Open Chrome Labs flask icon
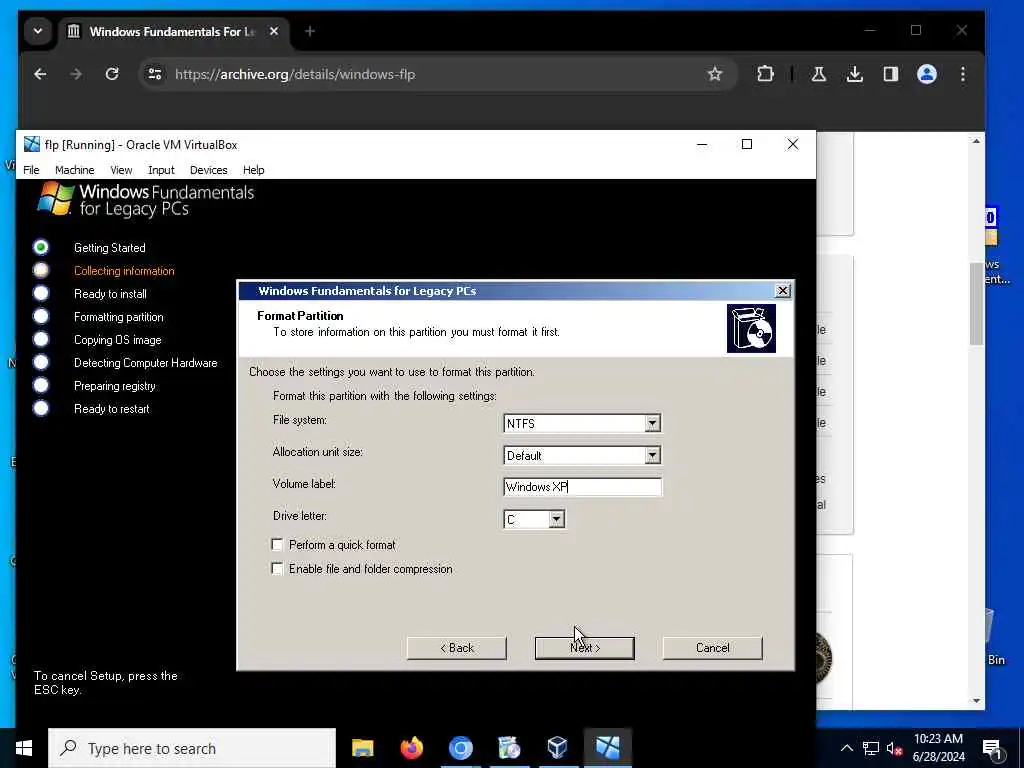This screenshot has height=768, width=1024. click(x=818, y=74)
